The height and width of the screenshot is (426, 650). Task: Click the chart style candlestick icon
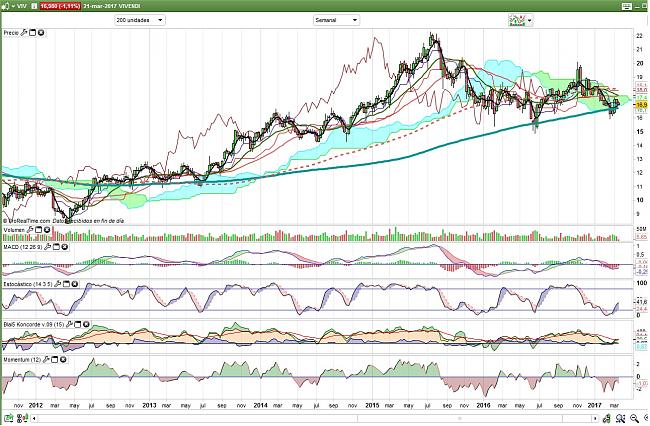(x=517, y=20)
